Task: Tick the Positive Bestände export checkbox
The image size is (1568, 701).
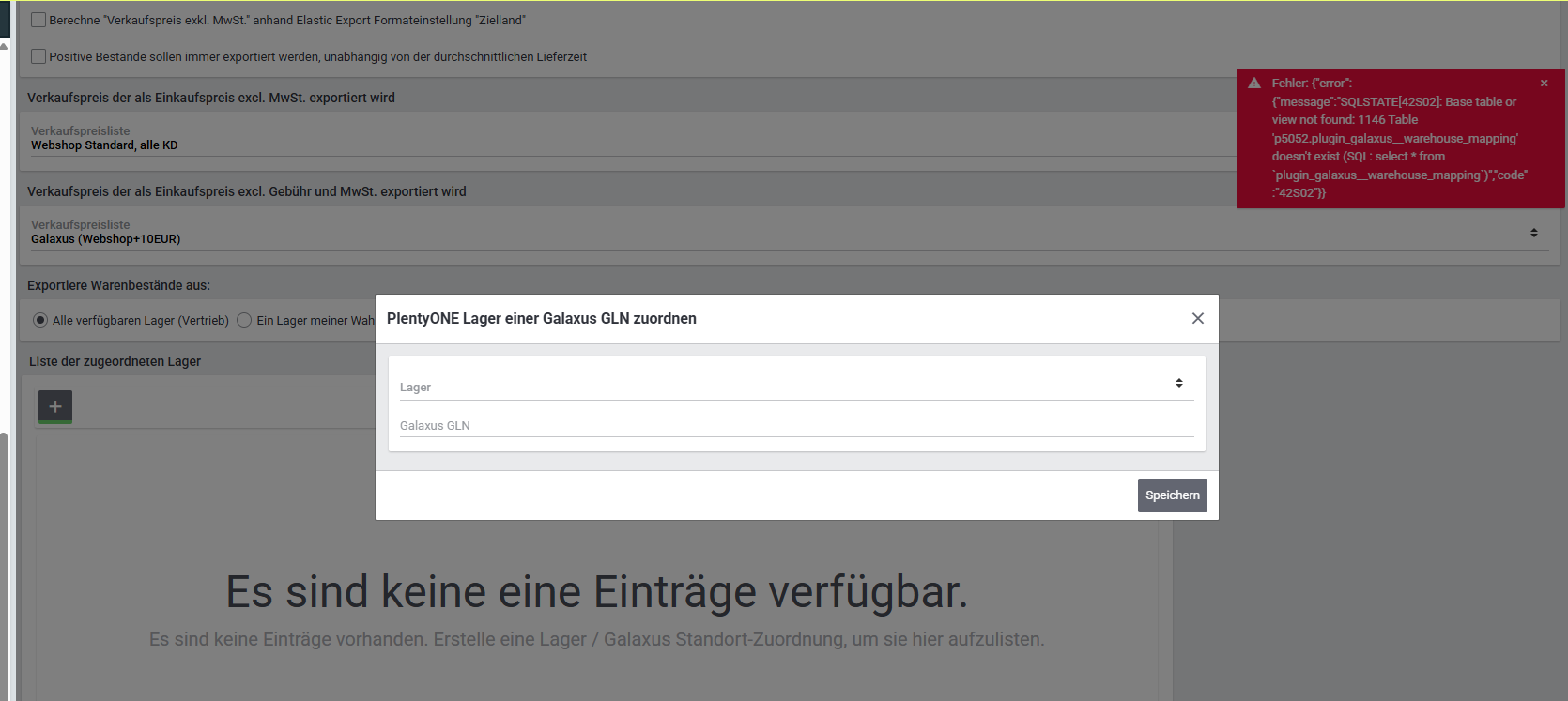Action: (38, 56)
